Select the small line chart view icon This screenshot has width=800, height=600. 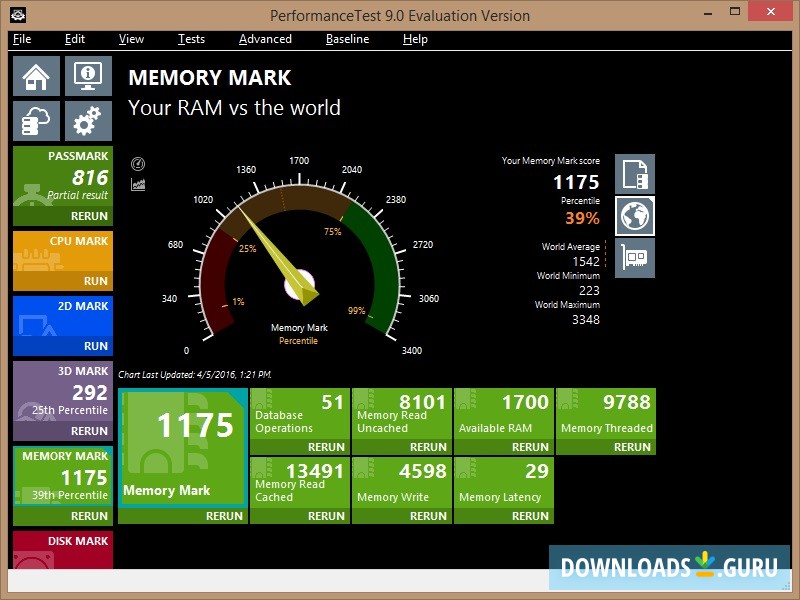point(138,184)
